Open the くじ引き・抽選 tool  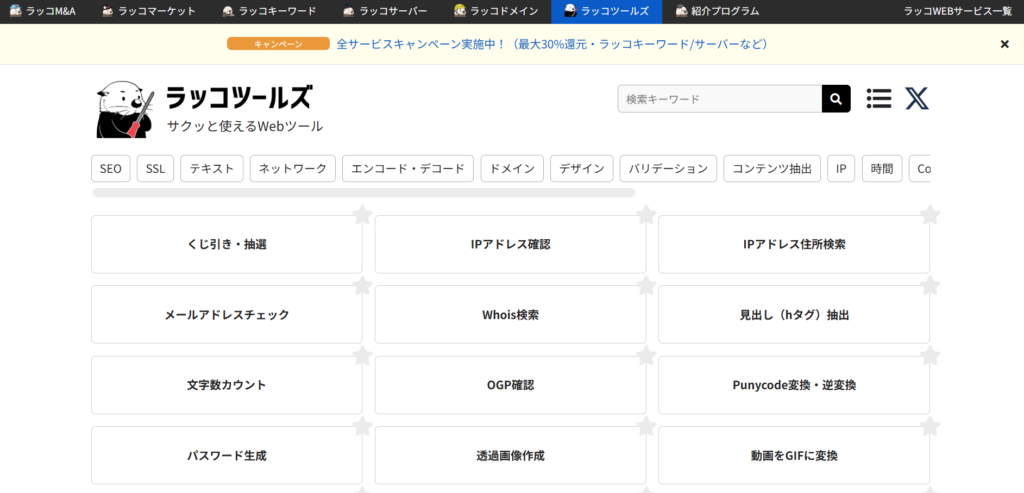point(227,244)
